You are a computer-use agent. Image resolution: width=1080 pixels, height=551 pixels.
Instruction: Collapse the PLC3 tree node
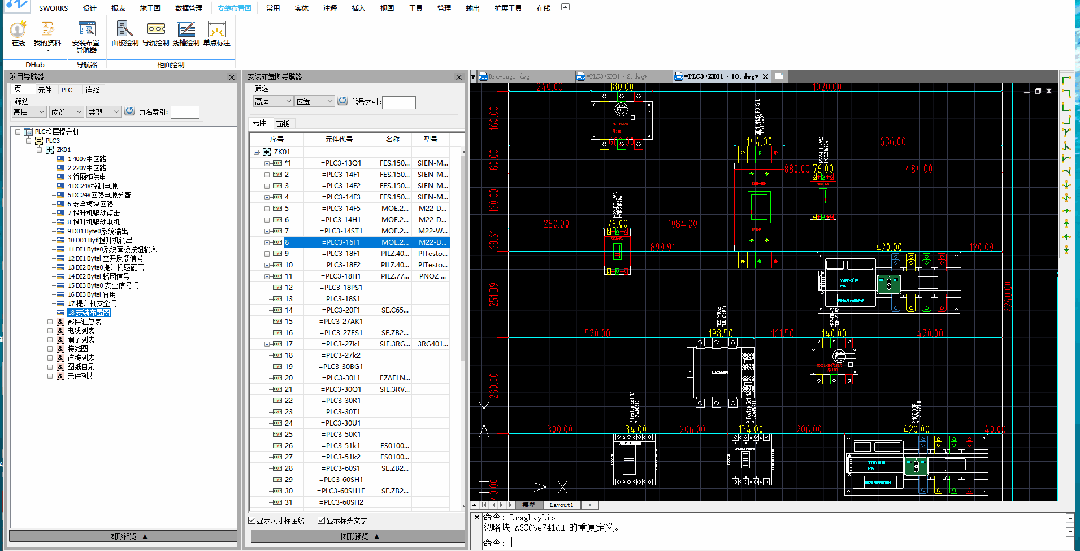click(28, 140)
